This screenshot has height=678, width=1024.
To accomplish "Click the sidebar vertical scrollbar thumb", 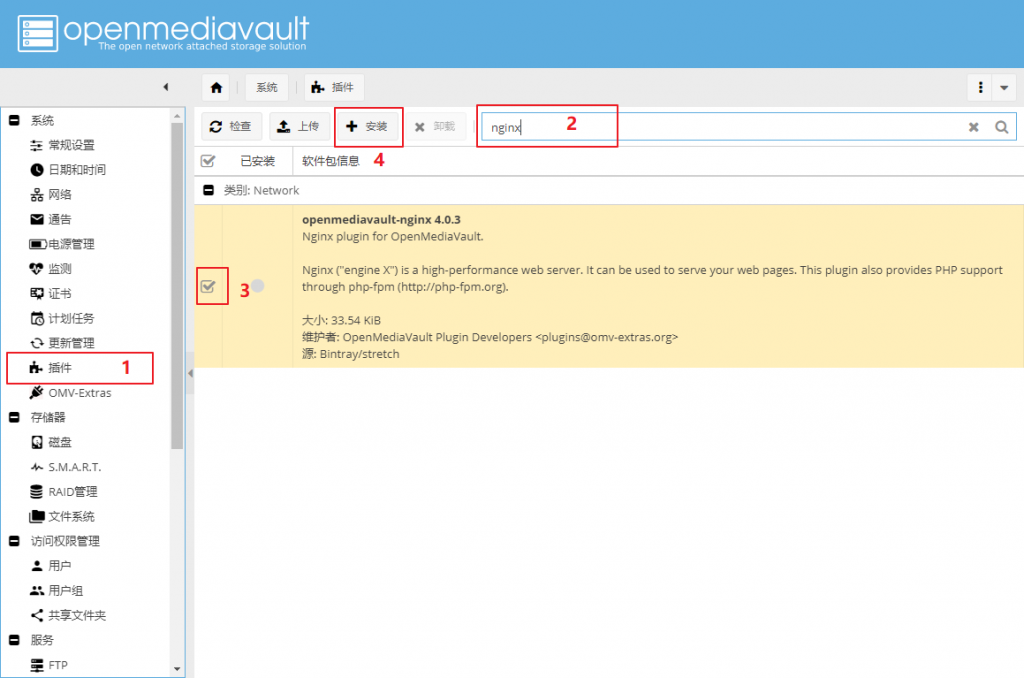I will 177,286.
